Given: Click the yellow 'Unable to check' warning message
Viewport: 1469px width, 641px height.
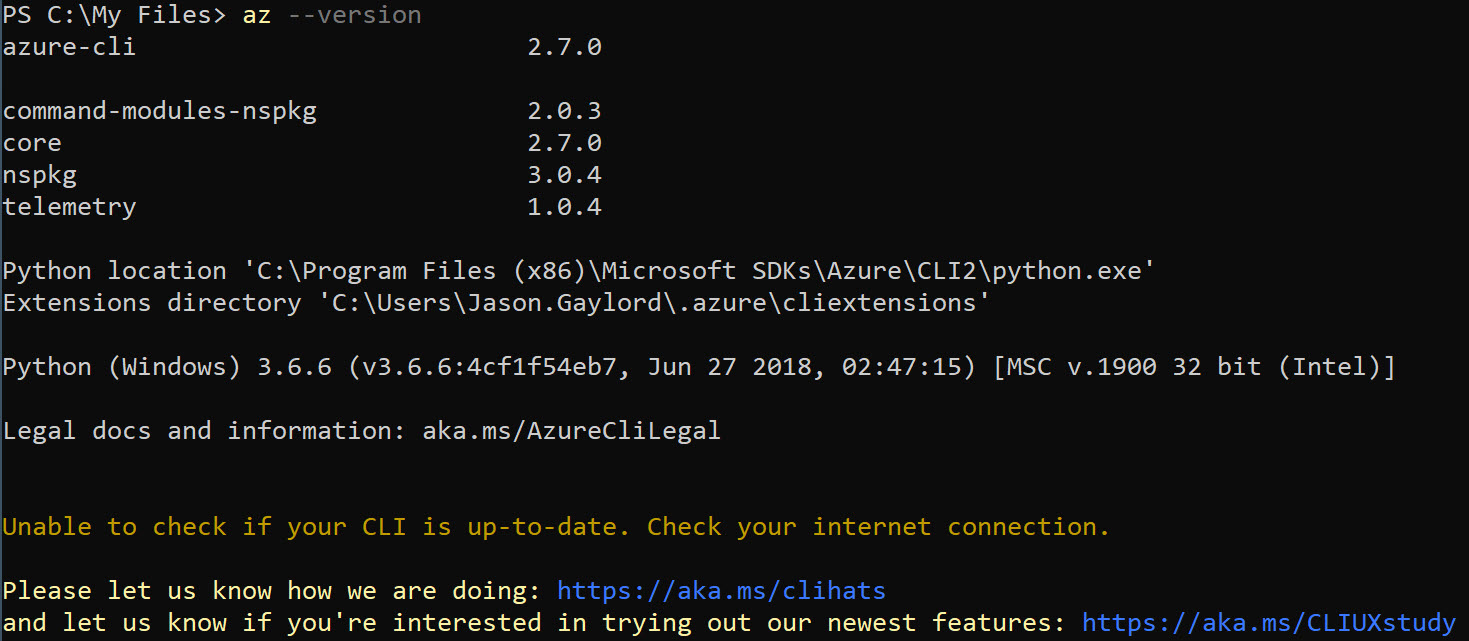Looking at the screenshot, I should (556, 527).
